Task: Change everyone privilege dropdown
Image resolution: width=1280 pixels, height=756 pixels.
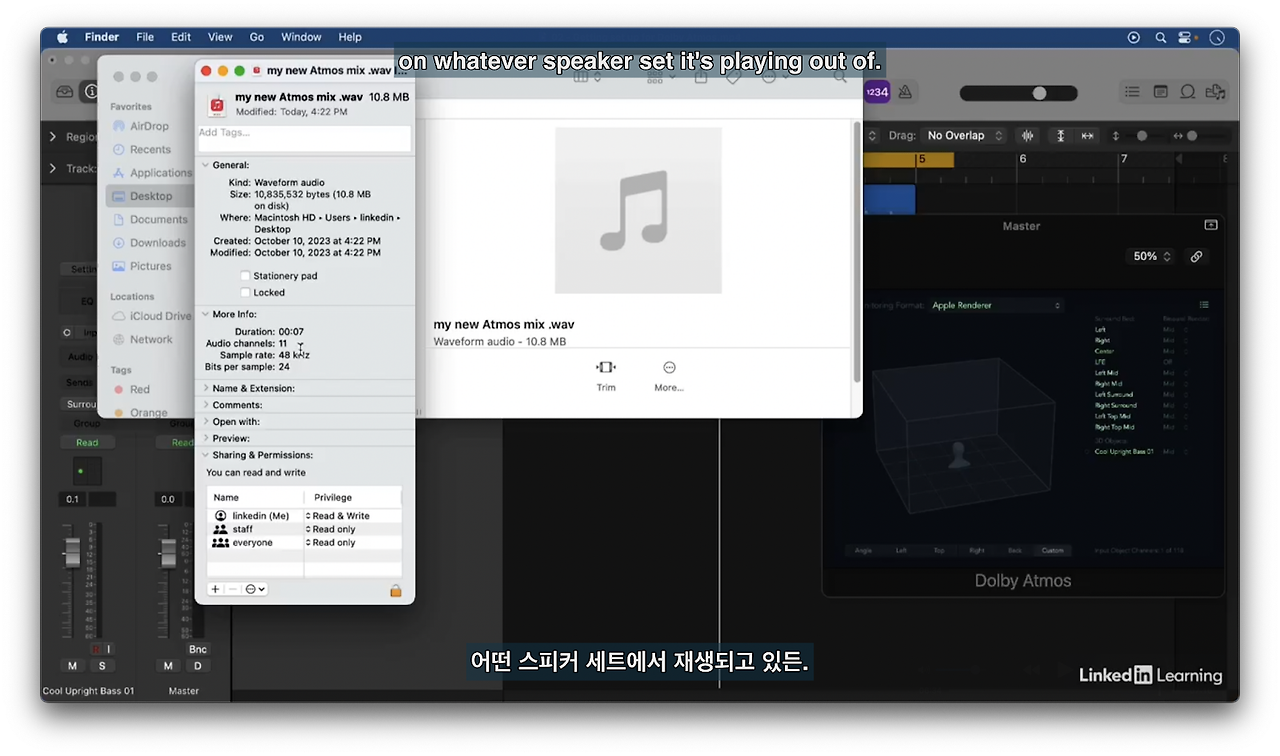Action: 331,543
